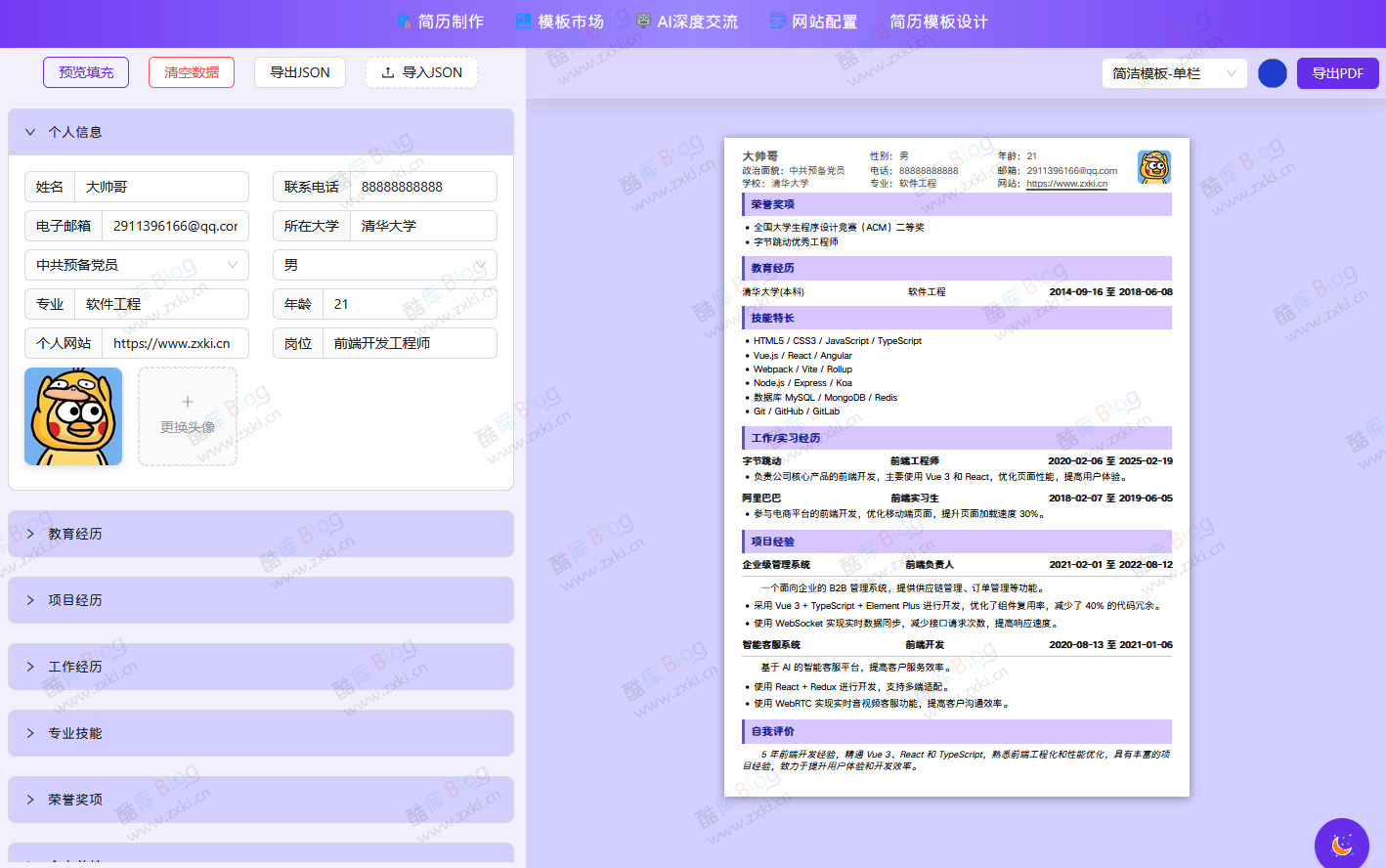
Task: Open the 中共预备党员 political status dropdown
Action: click(x=136, y=265)
